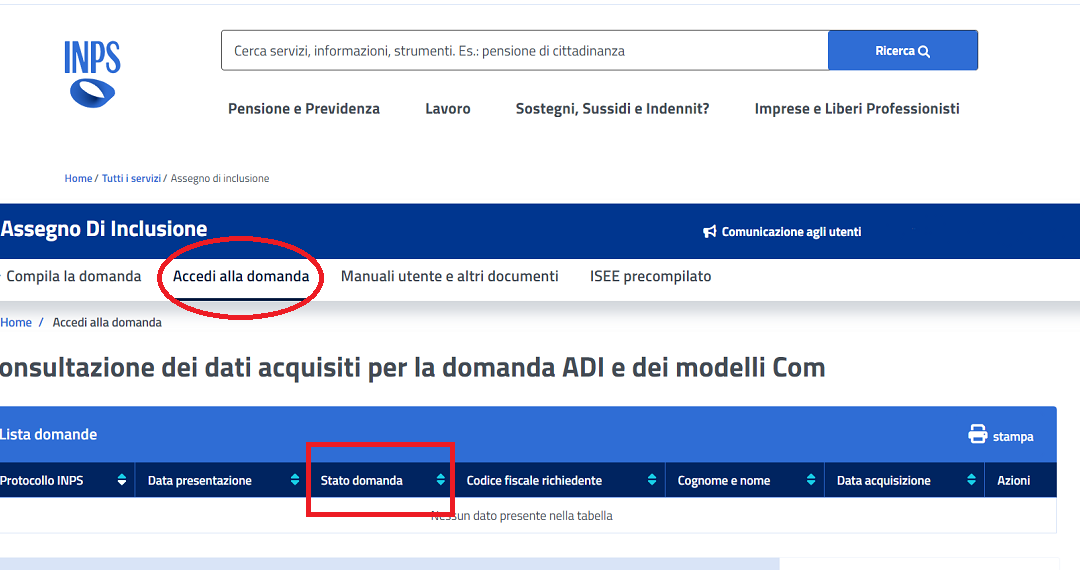1080x570 pixels.
Task: Follow the Home link in top breadcrumb
Action: (78, 178)
